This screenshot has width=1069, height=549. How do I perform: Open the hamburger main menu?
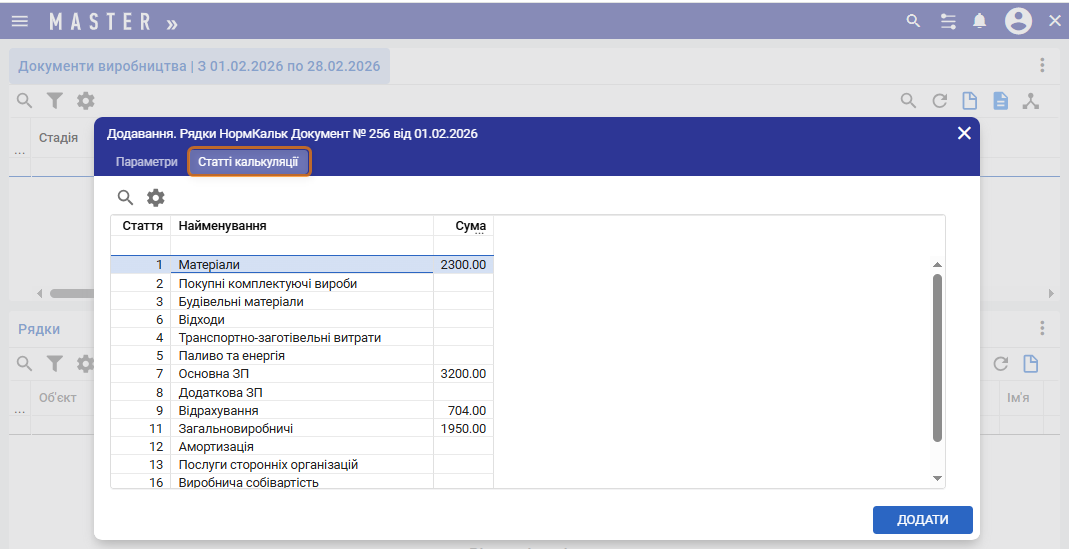coord(20,21)
